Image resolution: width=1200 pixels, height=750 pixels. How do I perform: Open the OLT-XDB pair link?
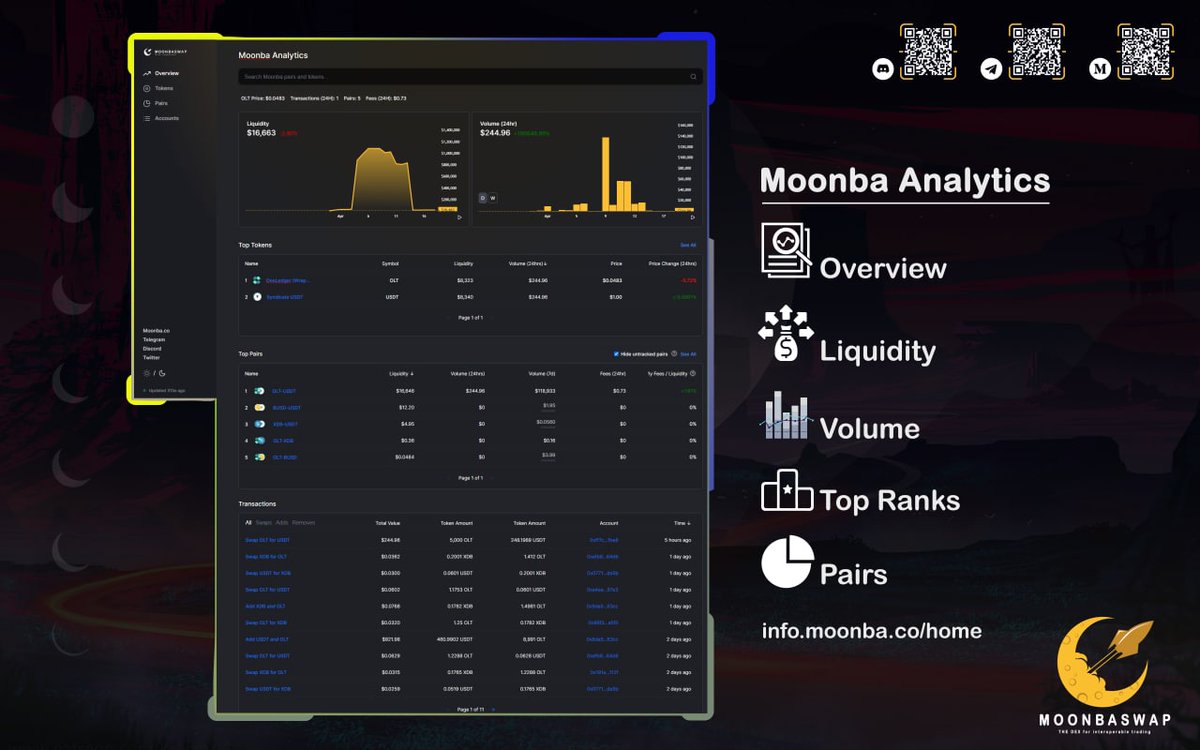pyautogui.click(x=282, y=441)
